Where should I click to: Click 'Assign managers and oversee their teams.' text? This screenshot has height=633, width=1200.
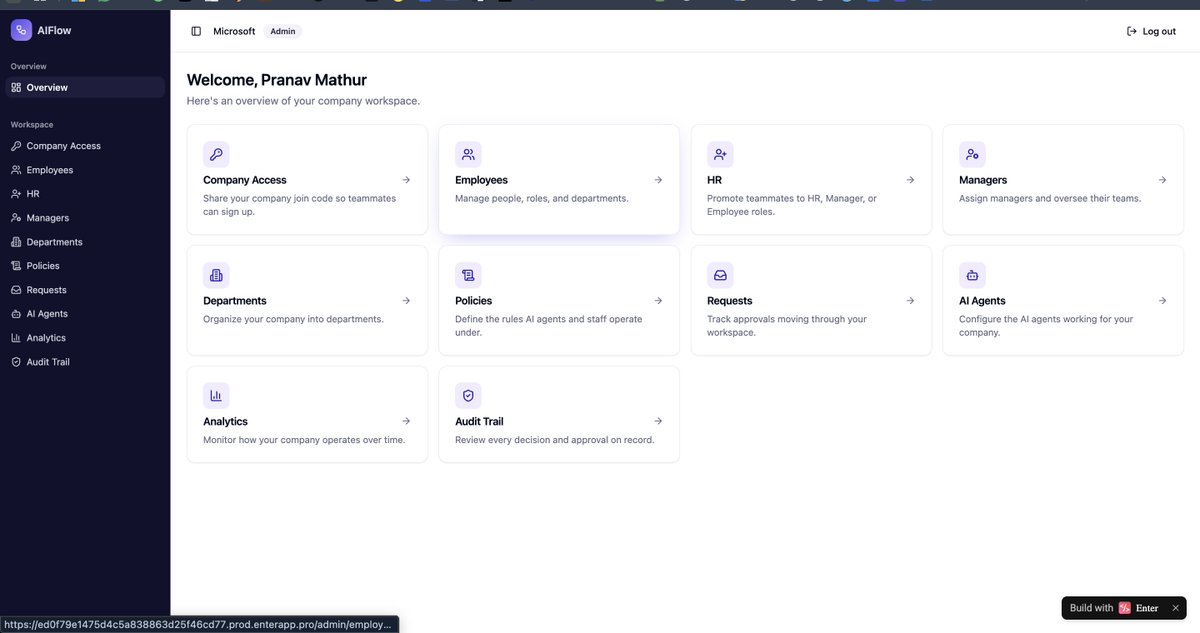pos(1050,198)
